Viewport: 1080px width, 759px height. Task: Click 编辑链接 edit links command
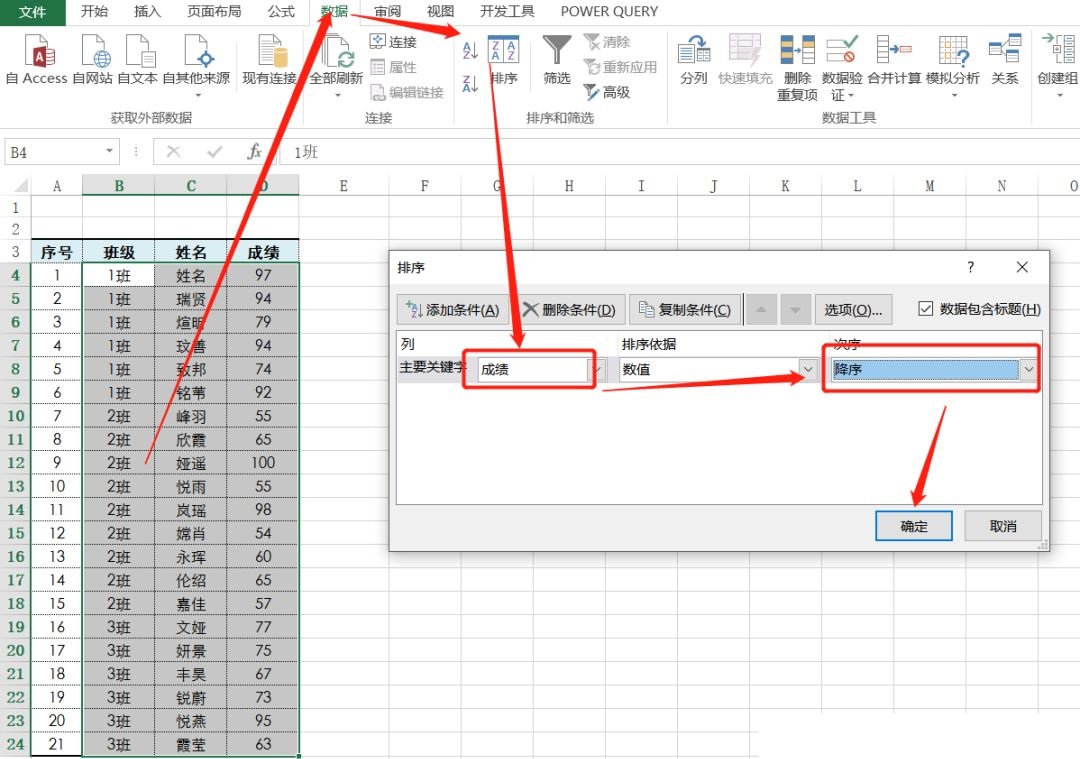(x=406, y=92)
